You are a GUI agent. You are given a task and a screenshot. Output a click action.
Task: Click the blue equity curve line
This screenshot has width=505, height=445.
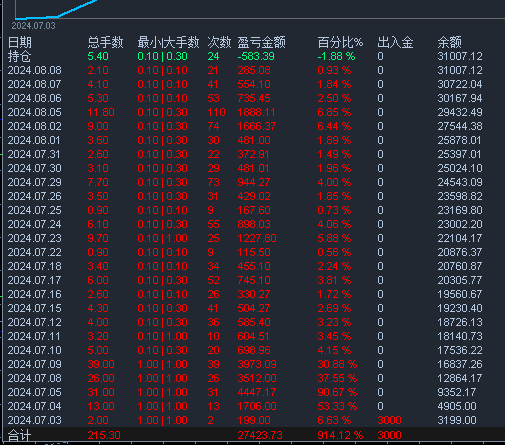[x=57, y=10]
